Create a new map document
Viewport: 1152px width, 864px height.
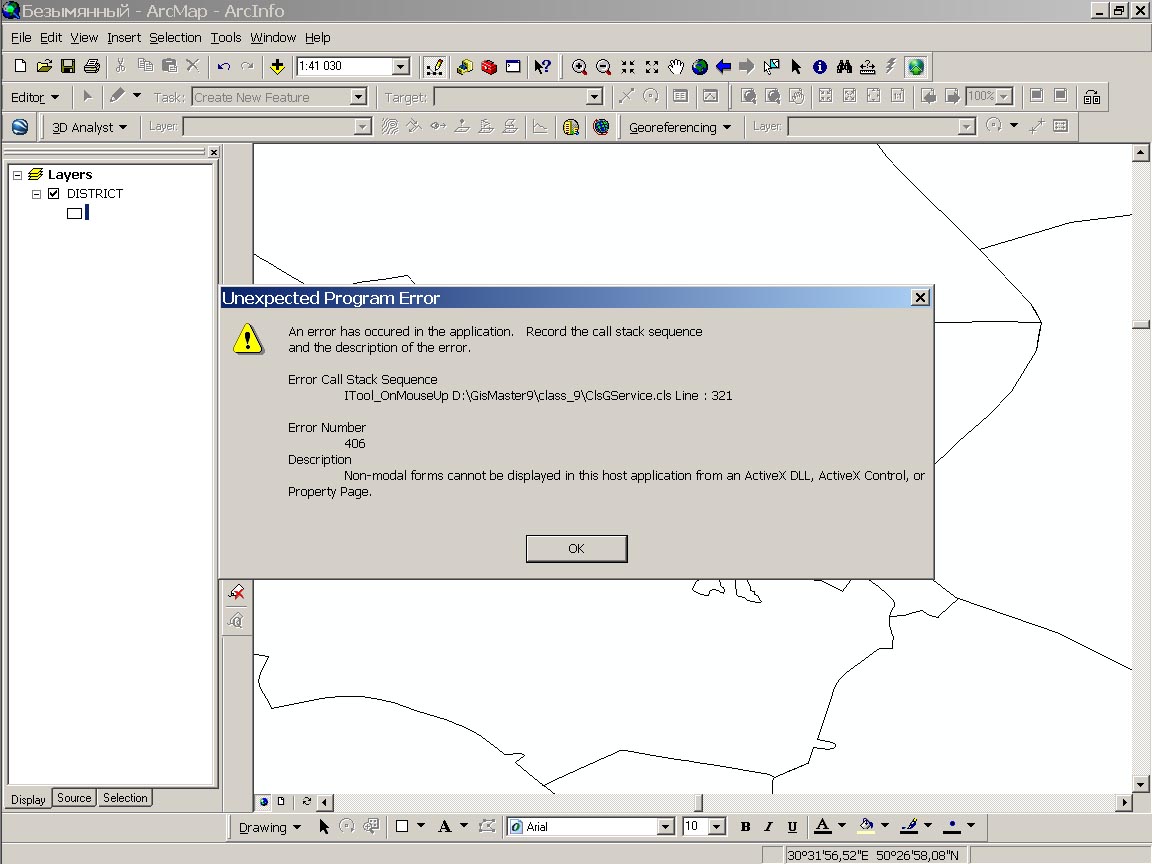point(21,67)
